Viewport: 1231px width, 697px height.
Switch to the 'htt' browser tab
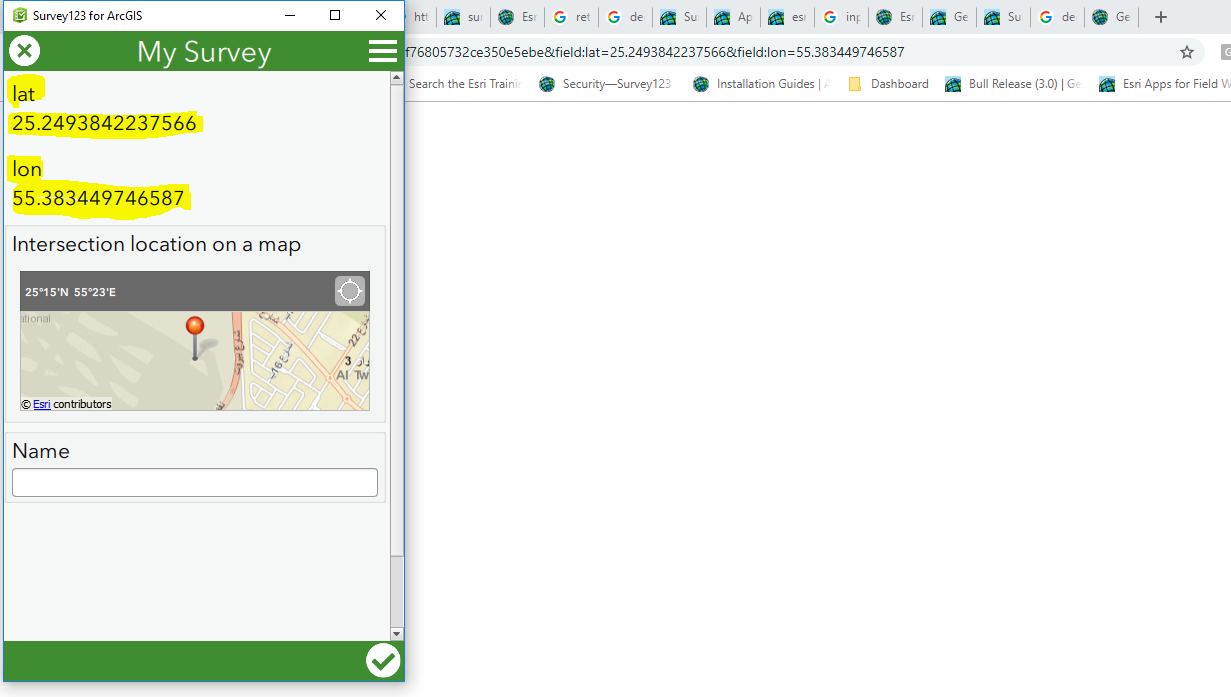coord(420,17)
